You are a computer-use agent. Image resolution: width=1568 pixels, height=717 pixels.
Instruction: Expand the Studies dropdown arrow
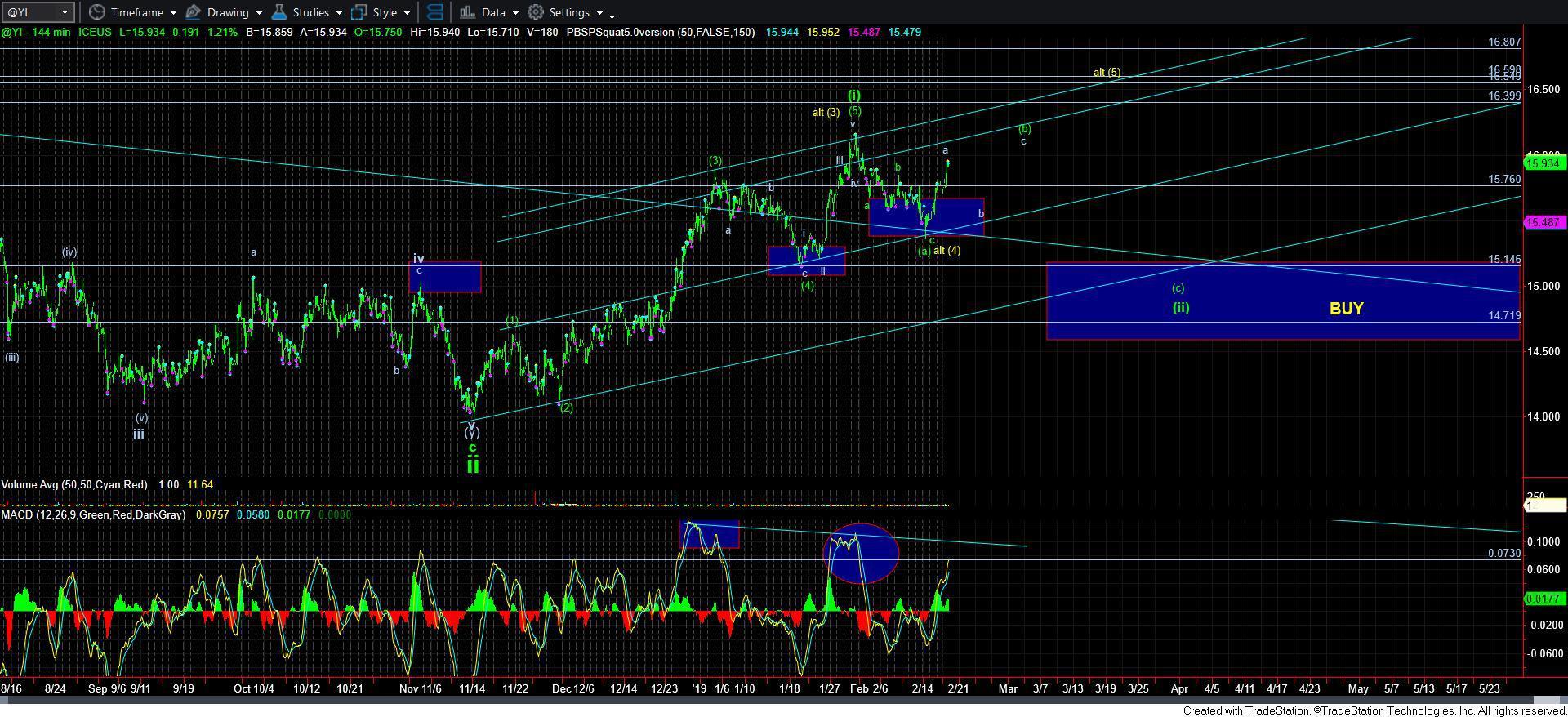coord(339,13)
